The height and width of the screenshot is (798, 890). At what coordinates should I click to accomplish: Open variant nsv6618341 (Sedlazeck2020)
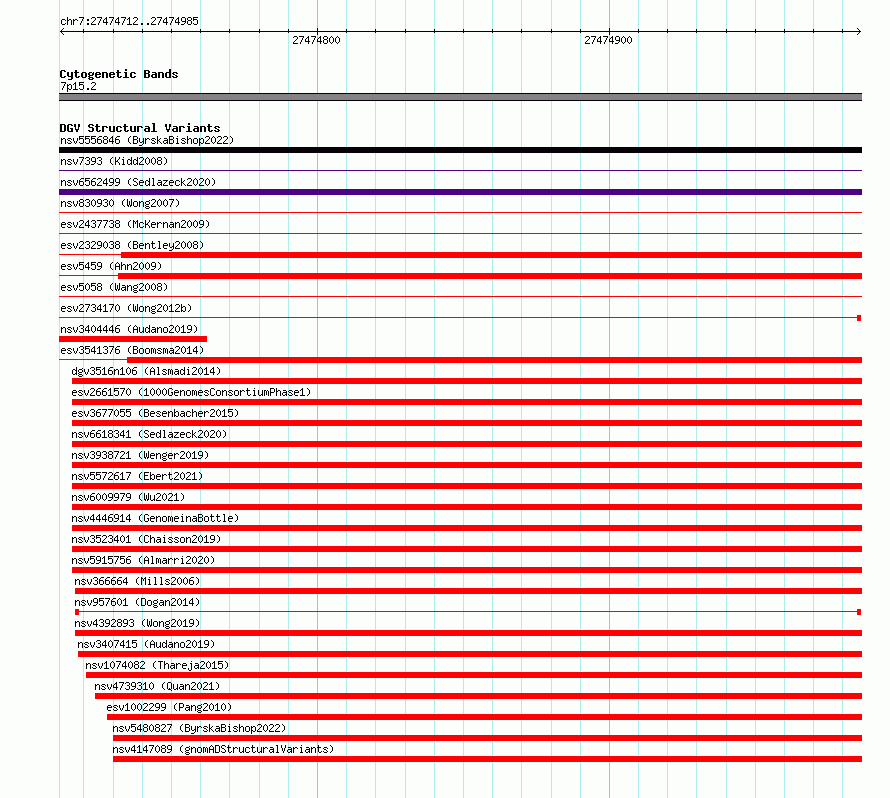click(149, 434)
